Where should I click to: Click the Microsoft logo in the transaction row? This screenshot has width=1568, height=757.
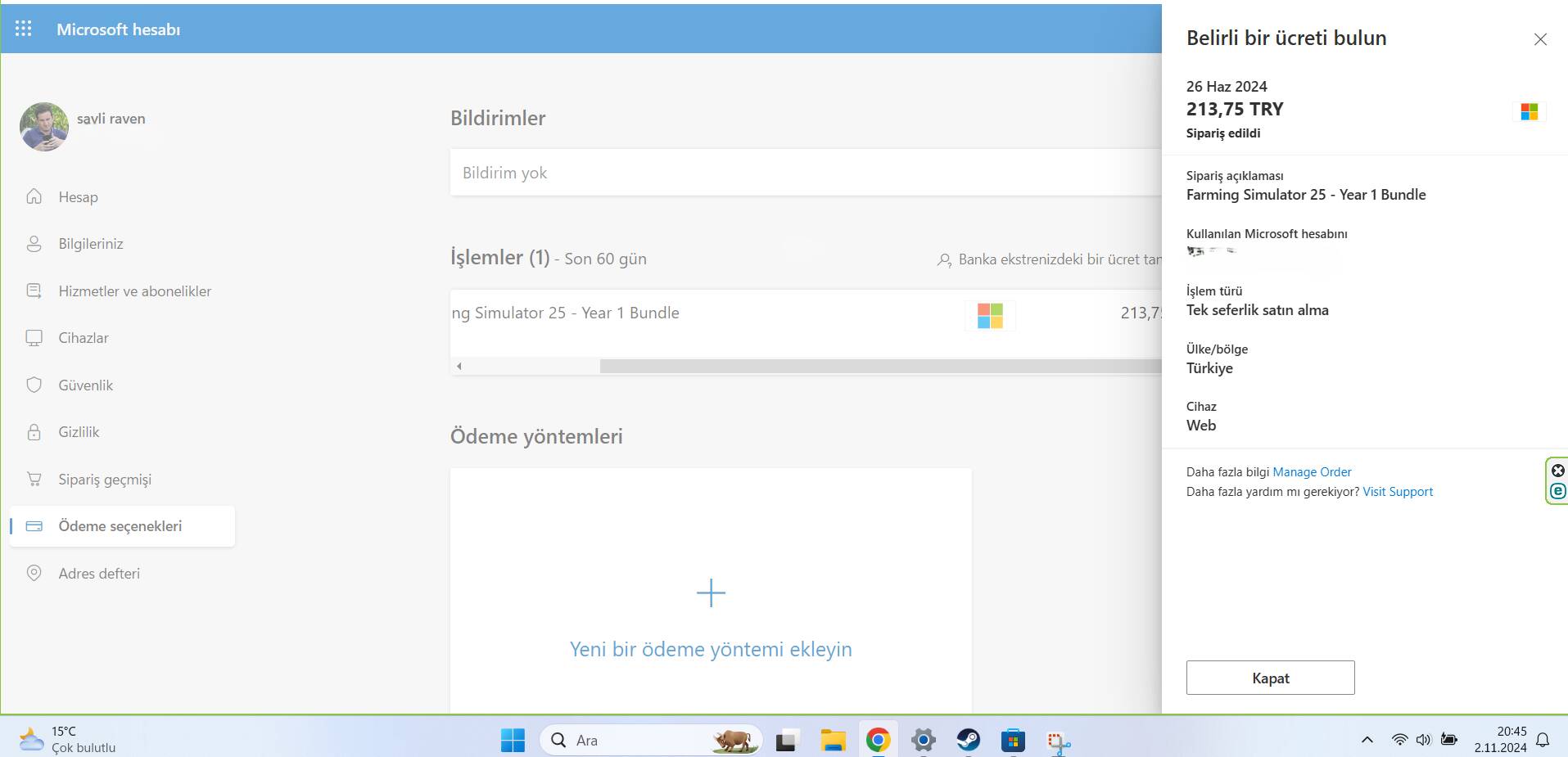pyautogui.click(x=990, y=315)
